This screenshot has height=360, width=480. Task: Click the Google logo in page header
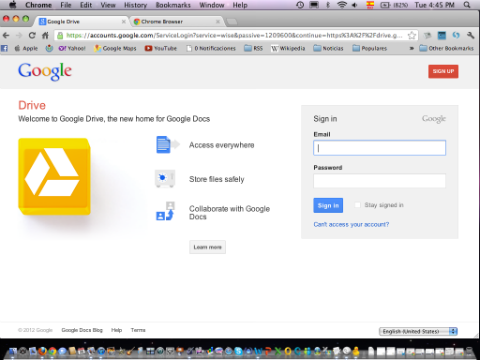[45, 71]
